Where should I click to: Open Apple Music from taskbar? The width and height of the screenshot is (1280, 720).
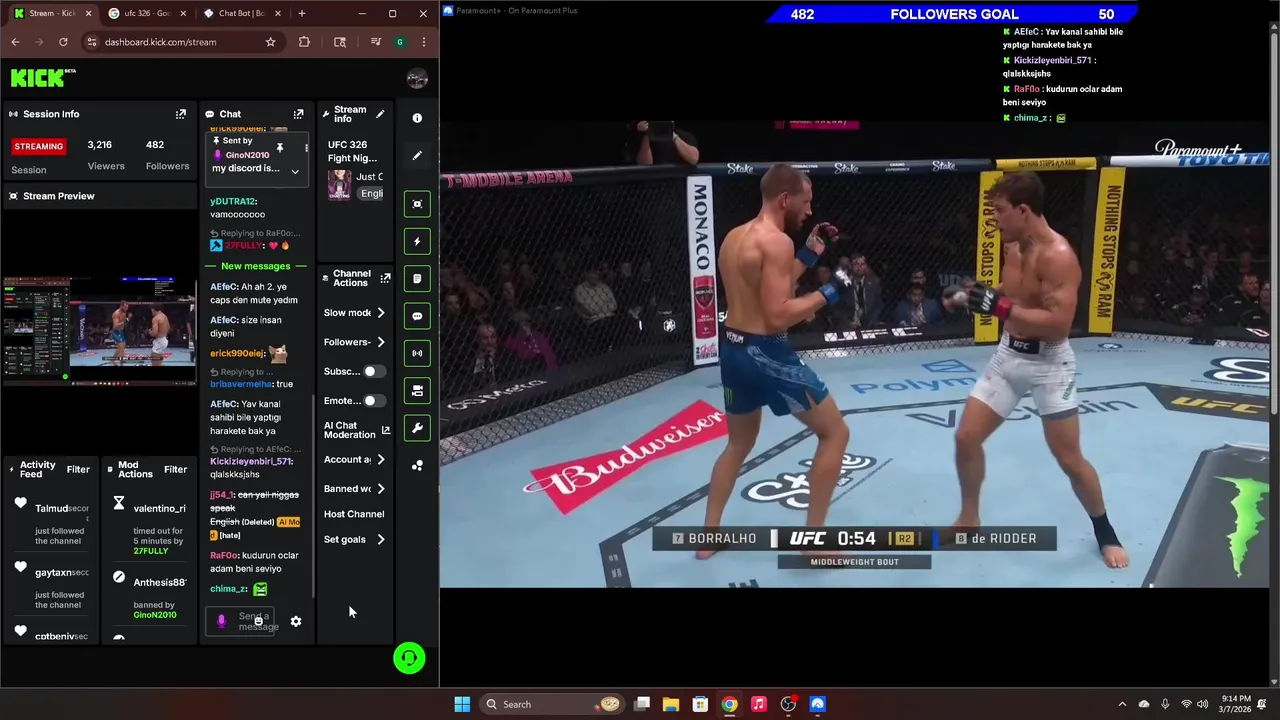tap(759, 704)
